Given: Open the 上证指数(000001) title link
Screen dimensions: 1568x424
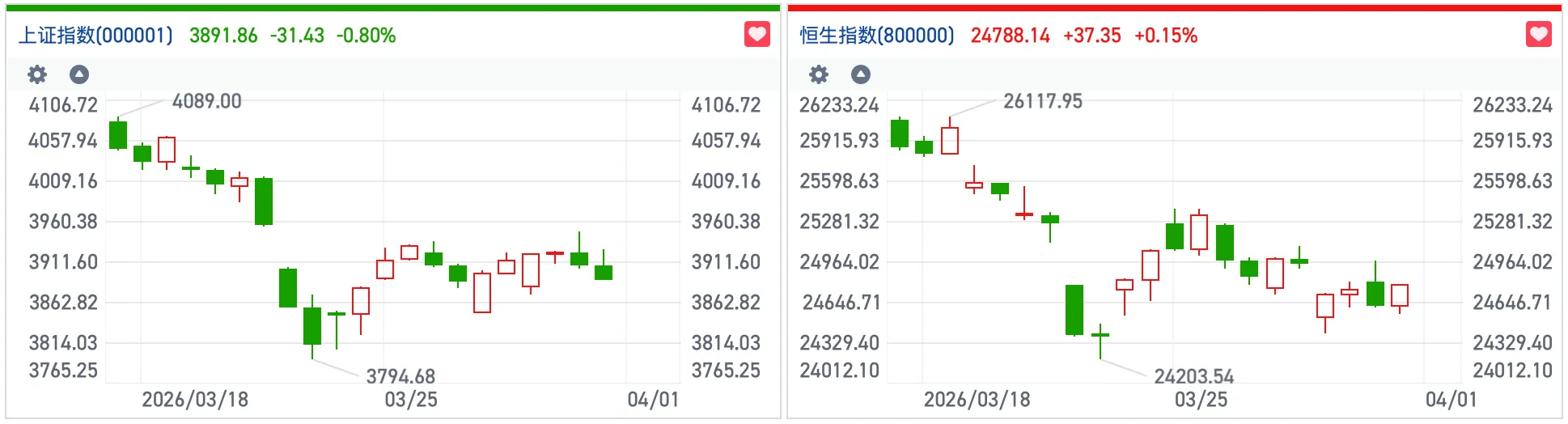Looking at the screenshot, I should pyautogui.click(x=95, y=36).
